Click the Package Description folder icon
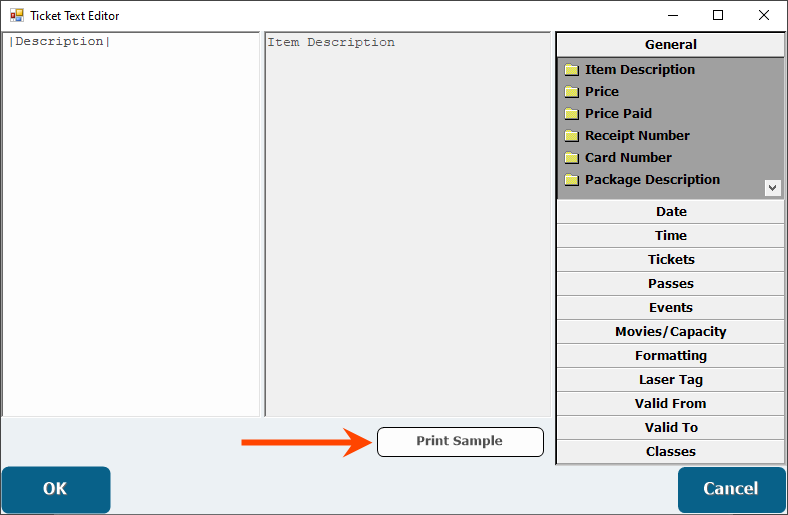 pyautogui.click(x=571, y=180)
